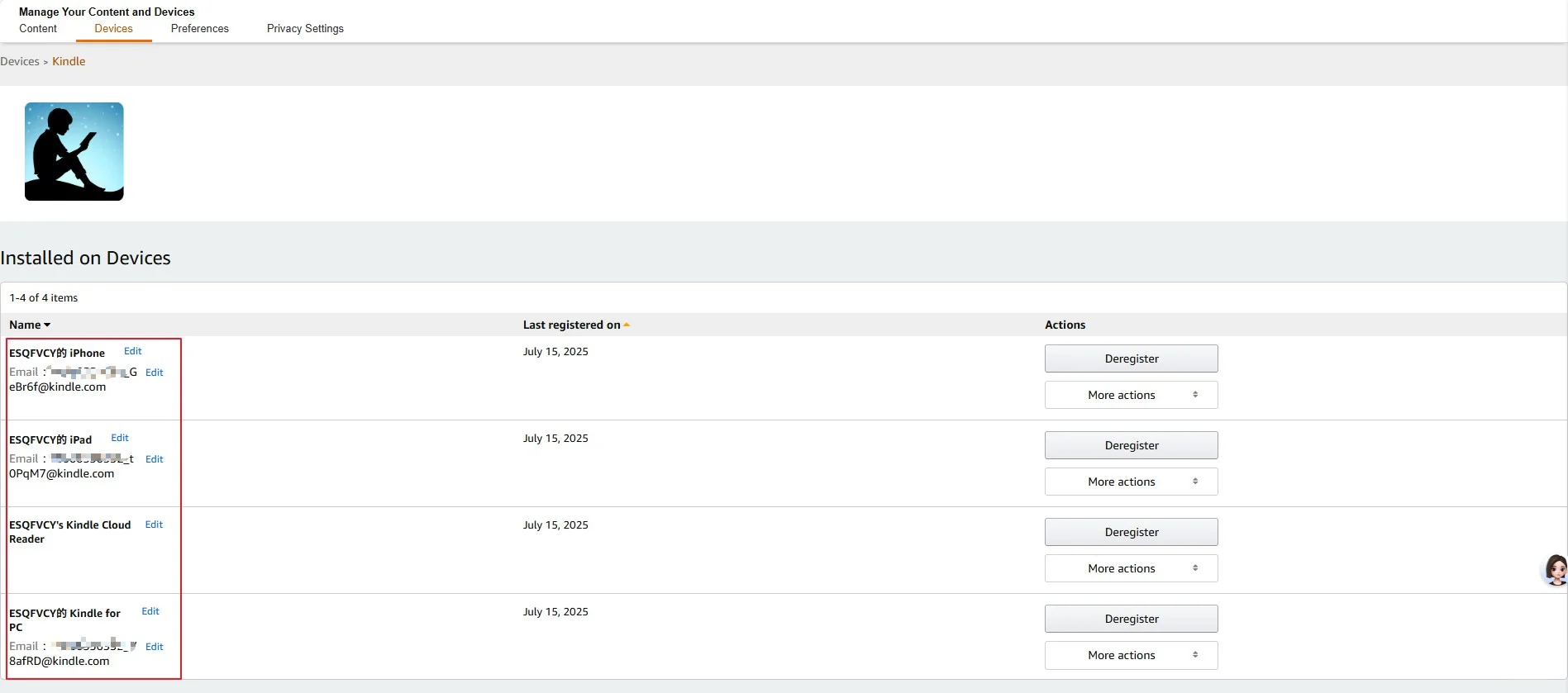
Task: Edit the iPad Kindle email address
Action: (155, 459)
